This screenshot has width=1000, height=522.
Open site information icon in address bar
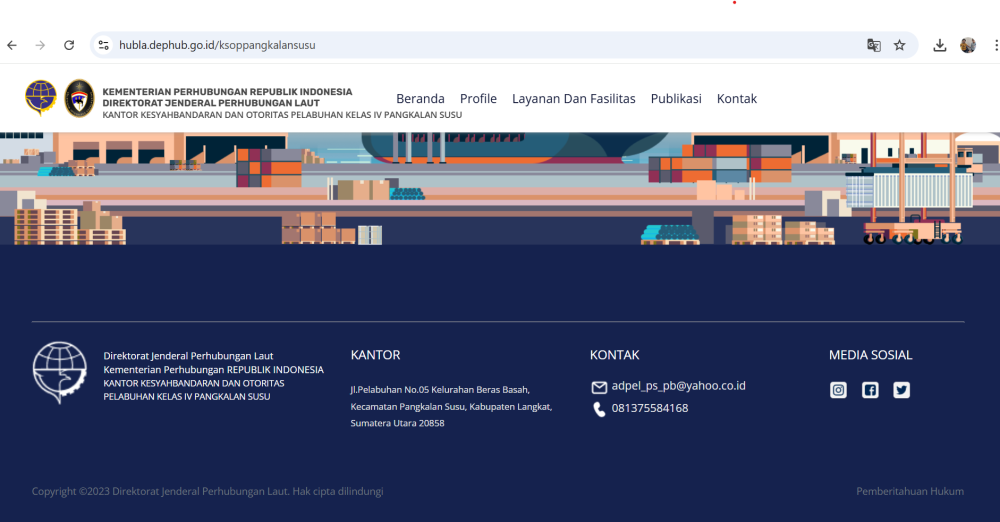(x=103, y=45)
